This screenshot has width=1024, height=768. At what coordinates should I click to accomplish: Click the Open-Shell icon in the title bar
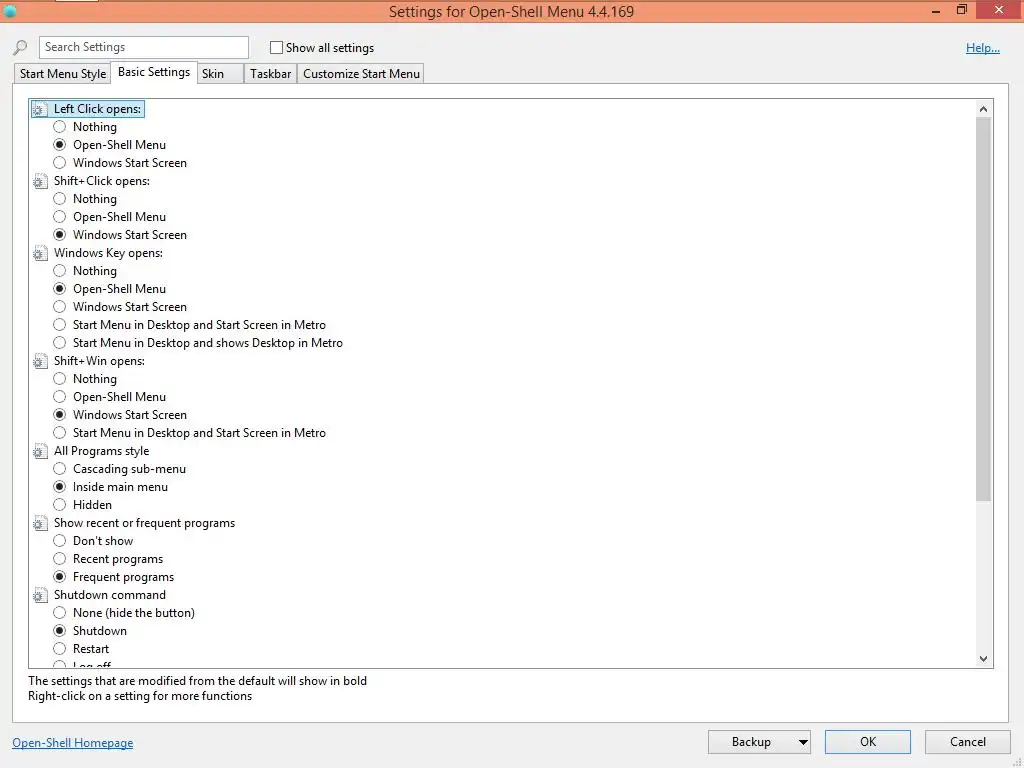click(x=9, y=11)
